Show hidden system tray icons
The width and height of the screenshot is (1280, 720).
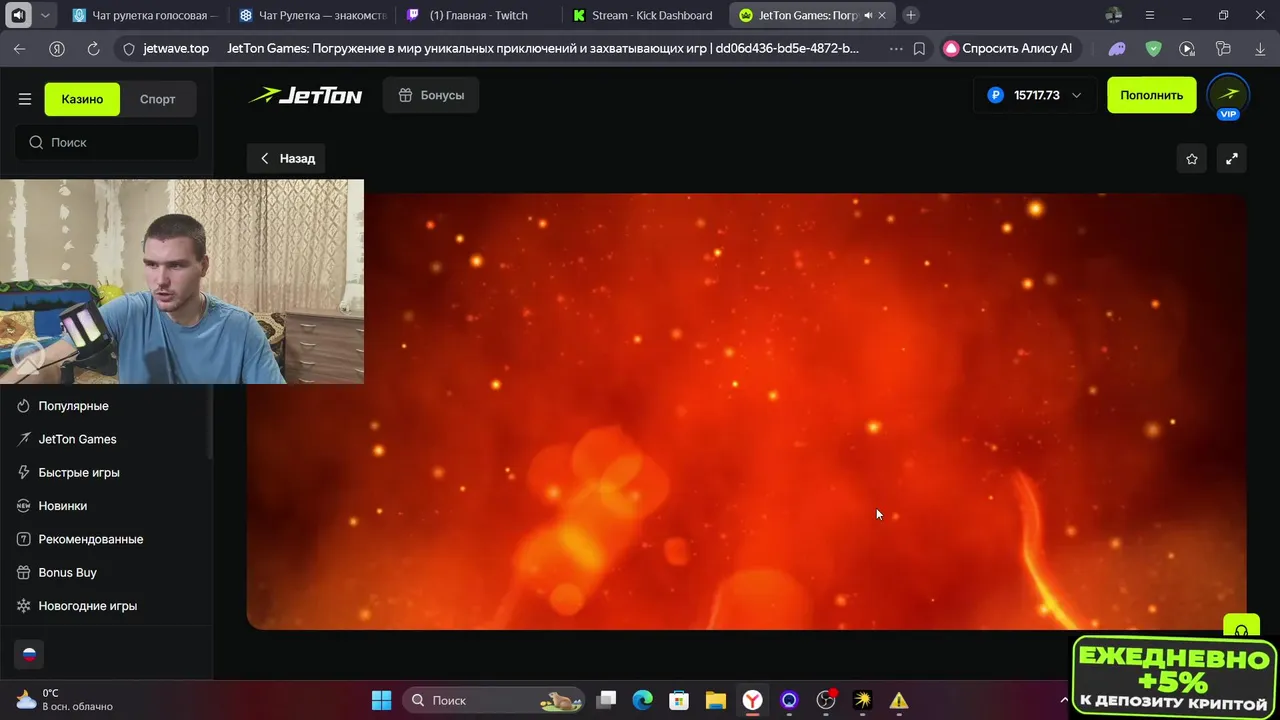(x=1063, y=700)
